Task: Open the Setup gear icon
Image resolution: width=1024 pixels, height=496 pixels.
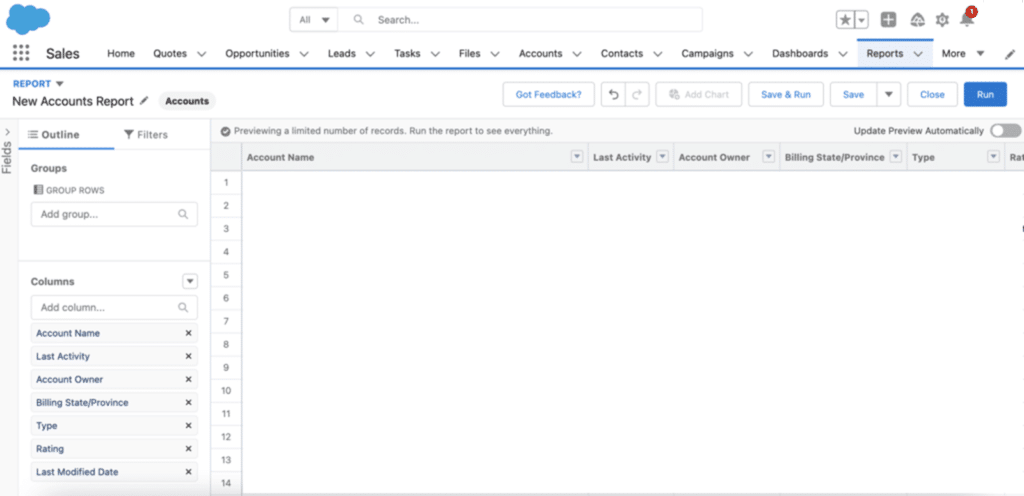Action: (x=942, y=20)
